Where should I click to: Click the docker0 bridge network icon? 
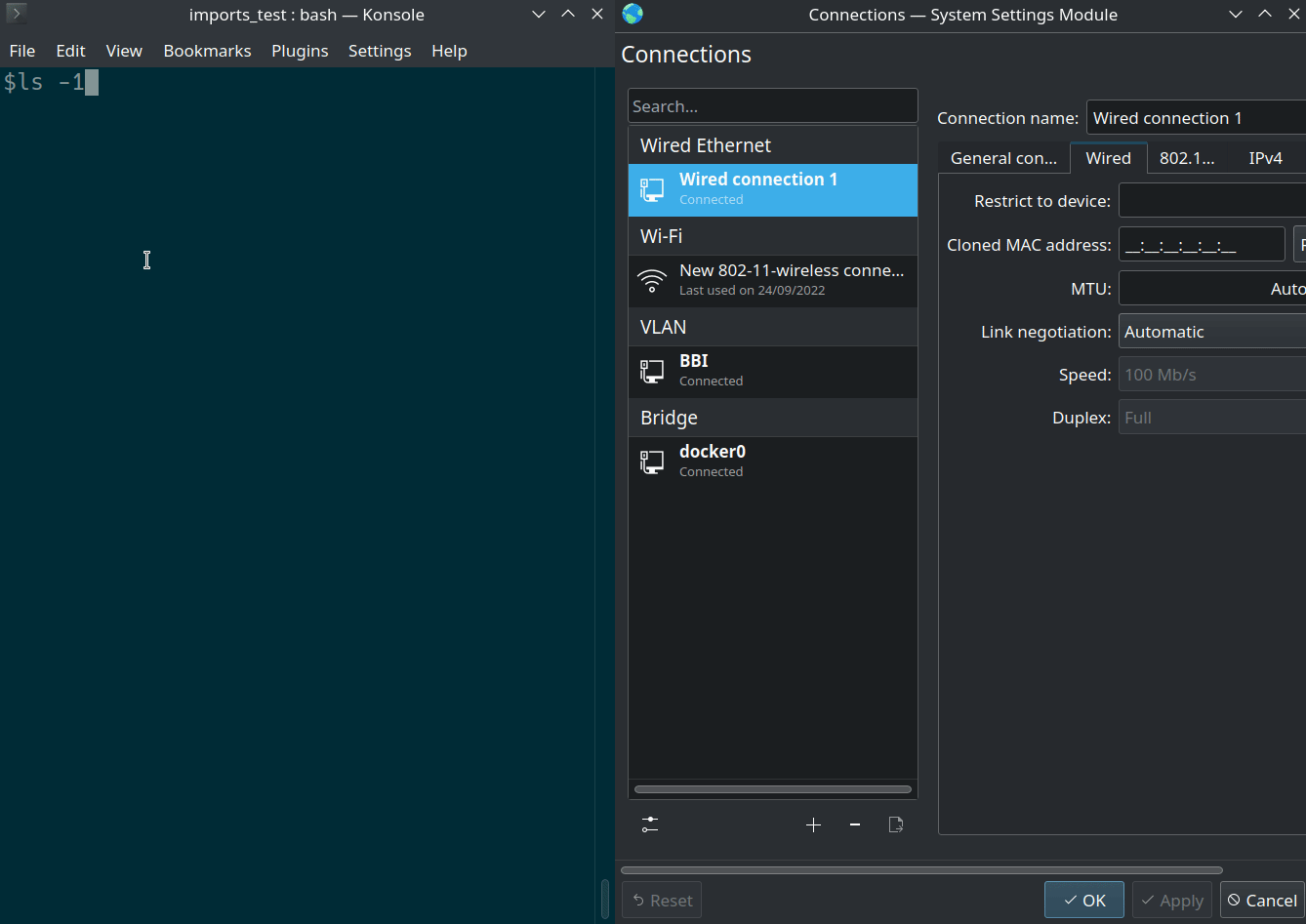click(652, 462)
